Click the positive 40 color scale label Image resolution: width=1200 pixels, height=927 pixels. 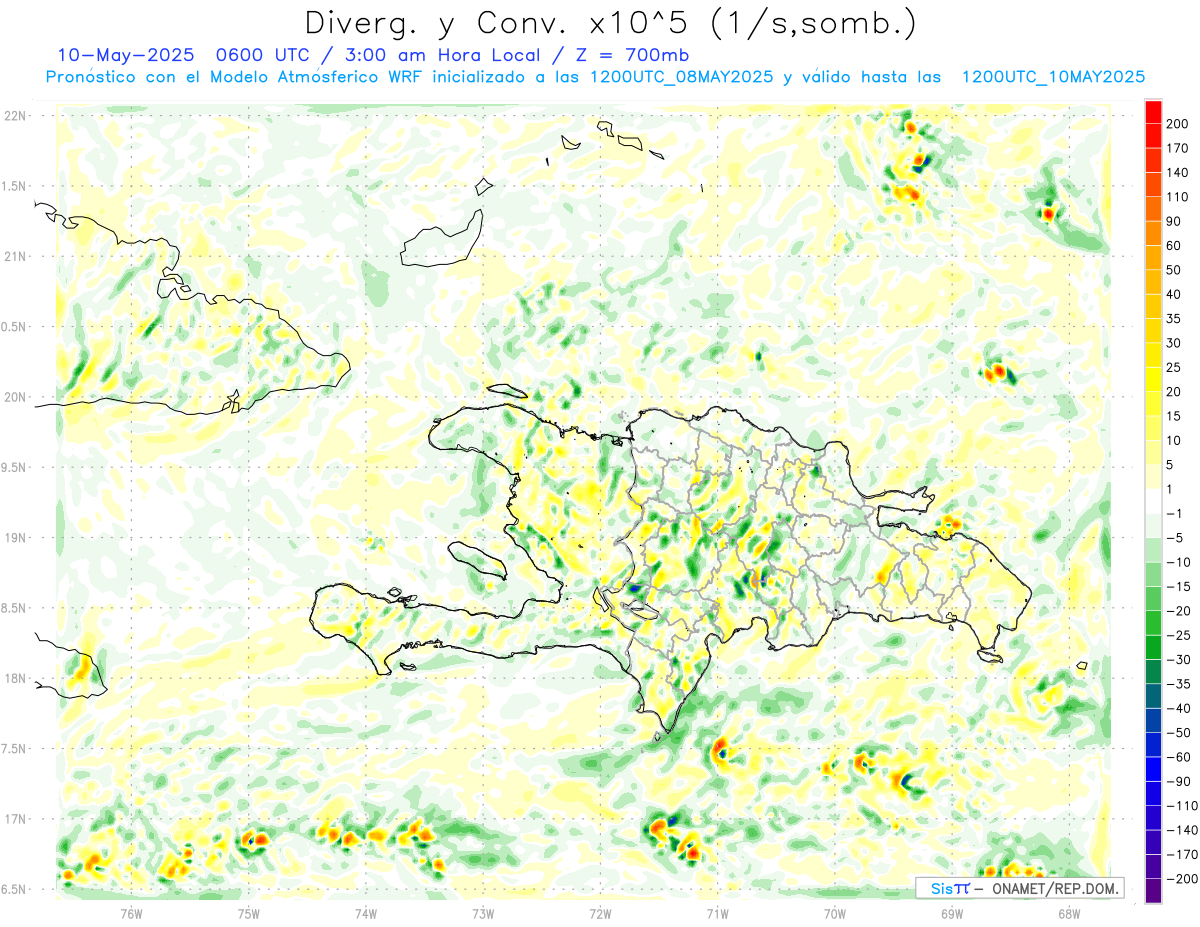1174,295
